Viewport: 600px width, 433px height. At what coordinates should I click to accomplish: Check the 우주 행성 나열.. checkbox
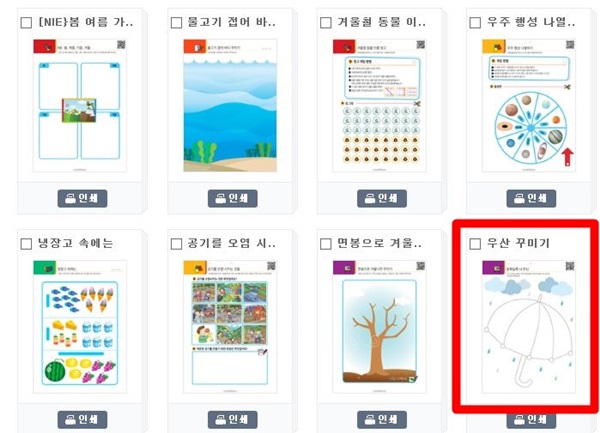tap(475, 23)
